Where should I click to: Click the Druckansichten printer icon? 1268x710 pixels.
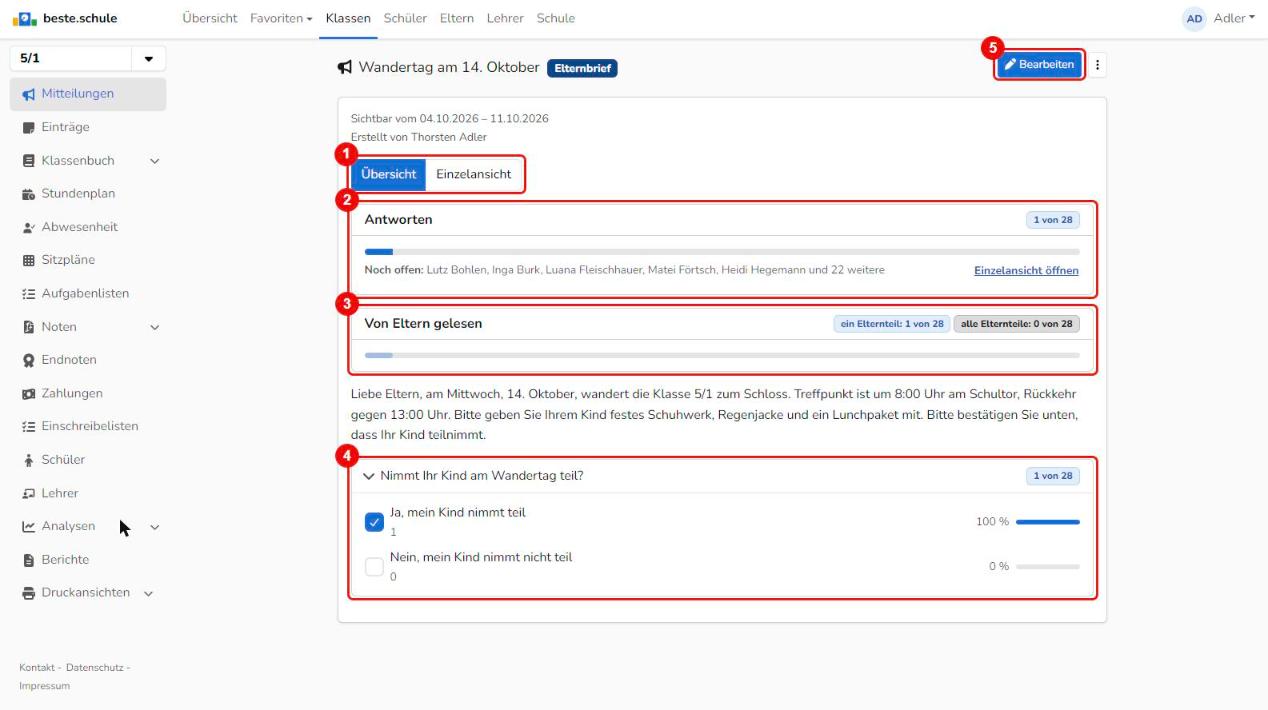coord(28,593)
